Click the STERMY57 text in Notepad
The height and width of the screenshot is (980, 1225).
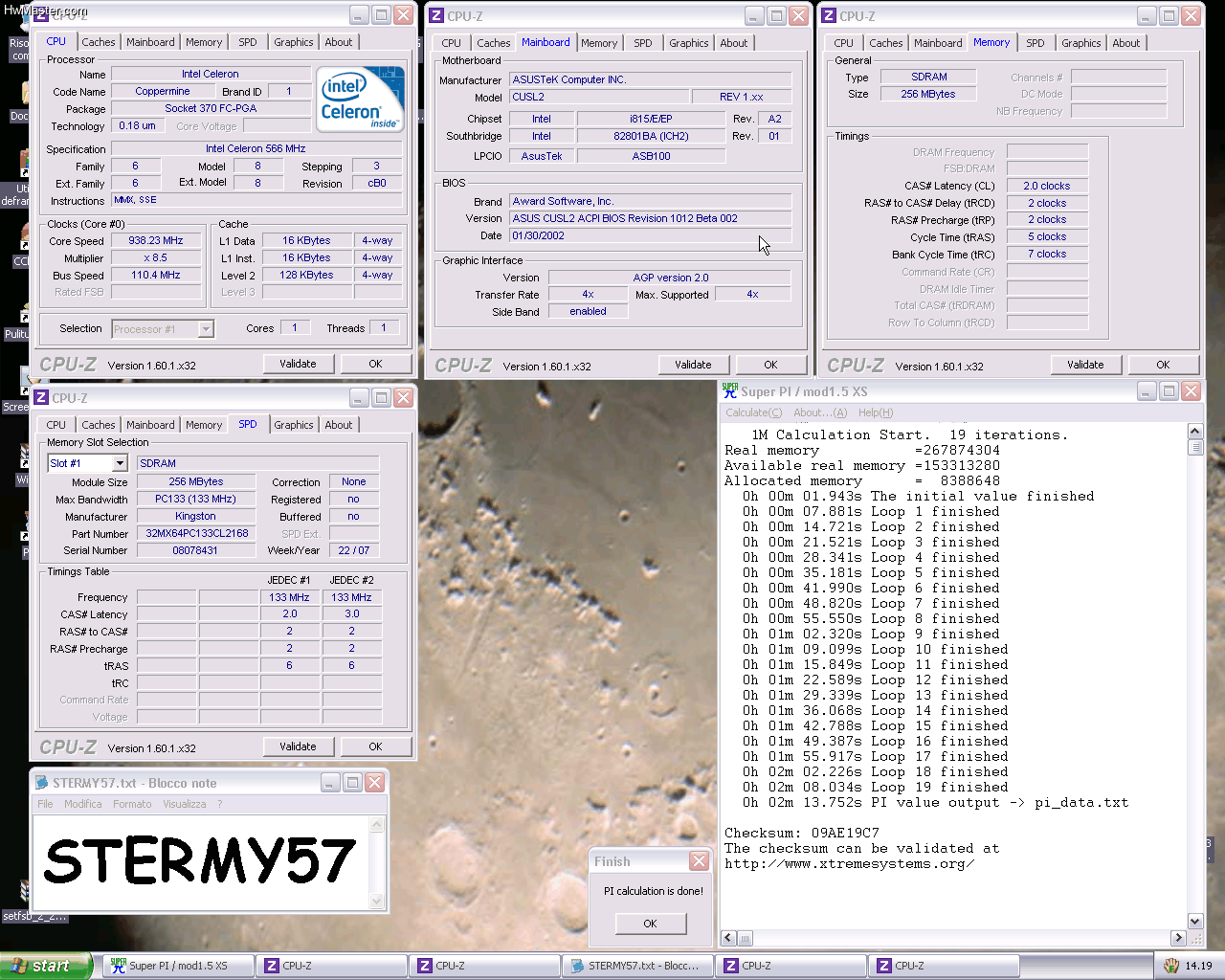point(199,861)
